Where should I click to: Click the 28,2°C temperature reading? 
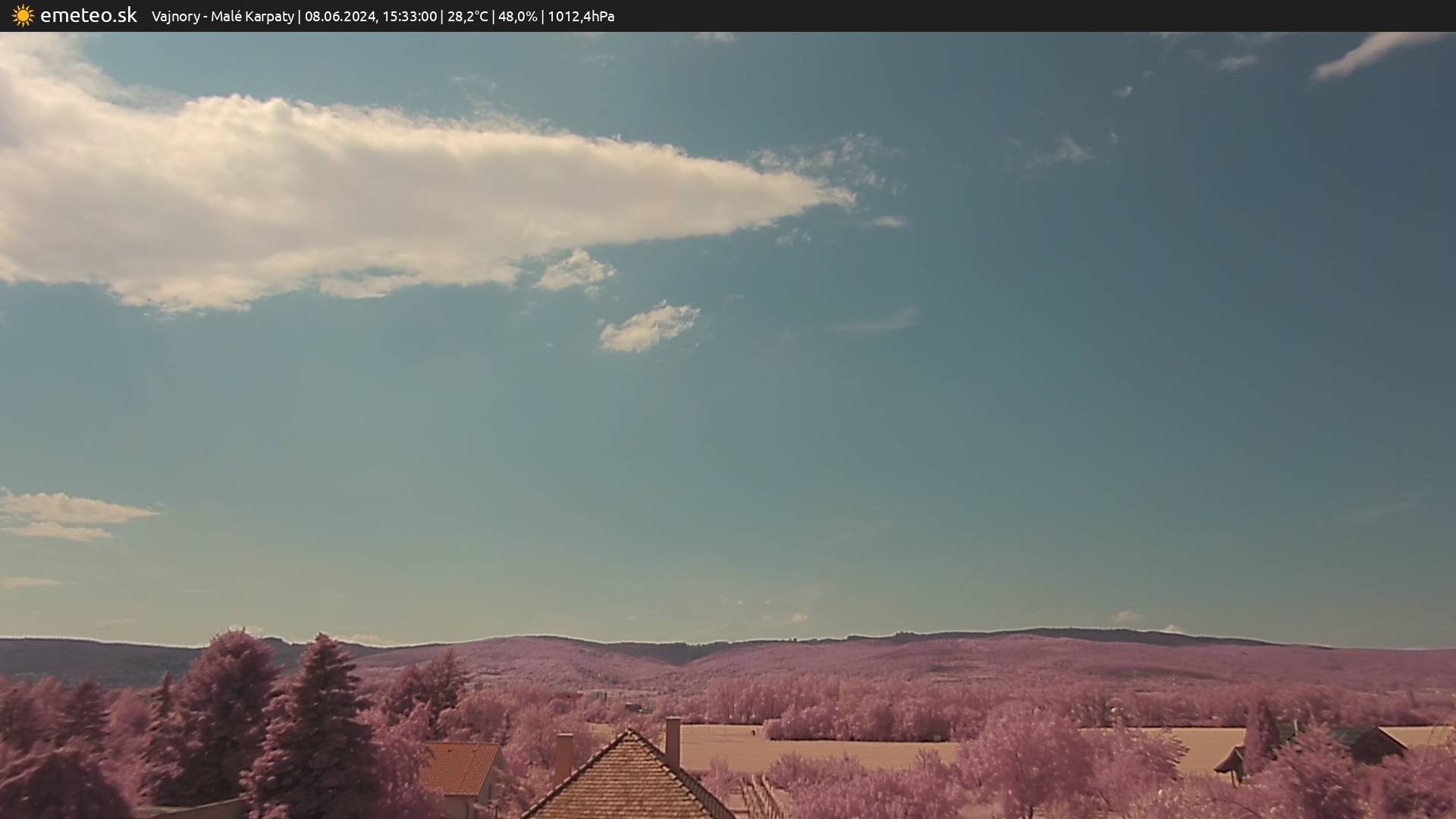pyautogui.click(x=467, y=17)
